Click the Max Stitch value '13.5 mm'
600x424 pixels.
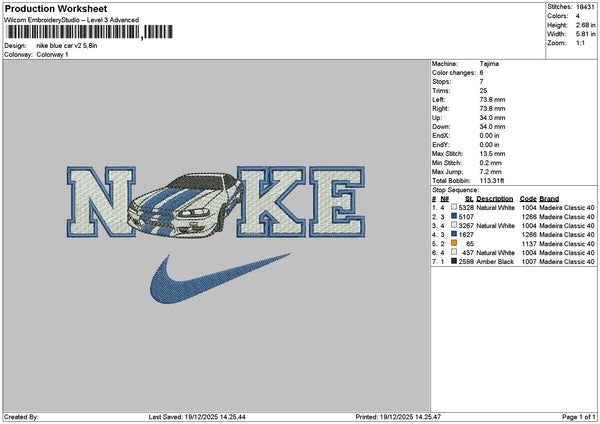point(492,154)
